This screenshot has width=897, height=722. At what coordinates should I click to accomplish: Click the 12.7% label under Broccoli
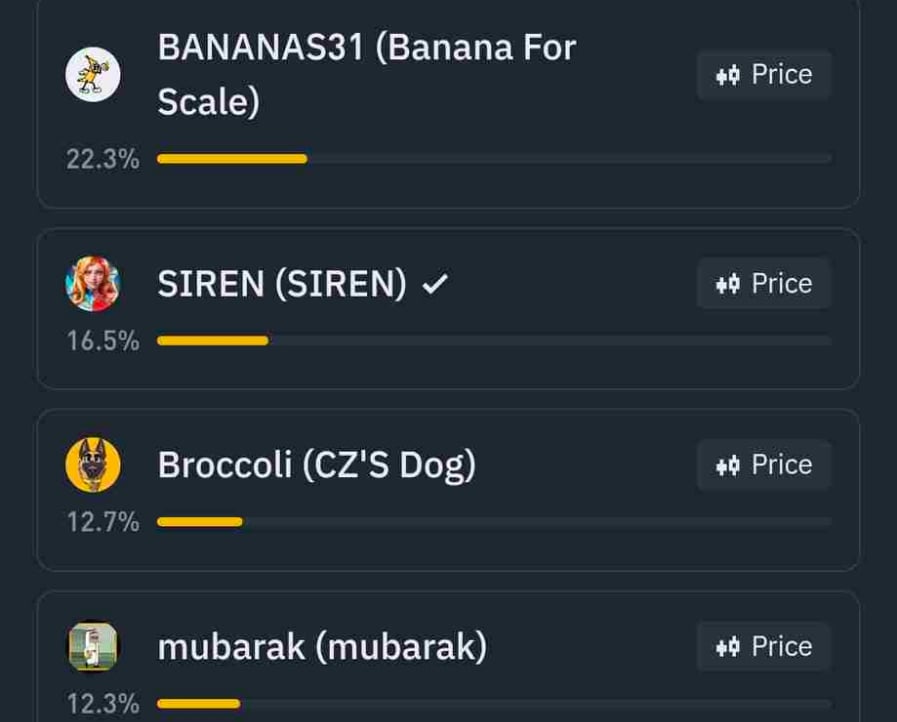[x=103, y=522]
